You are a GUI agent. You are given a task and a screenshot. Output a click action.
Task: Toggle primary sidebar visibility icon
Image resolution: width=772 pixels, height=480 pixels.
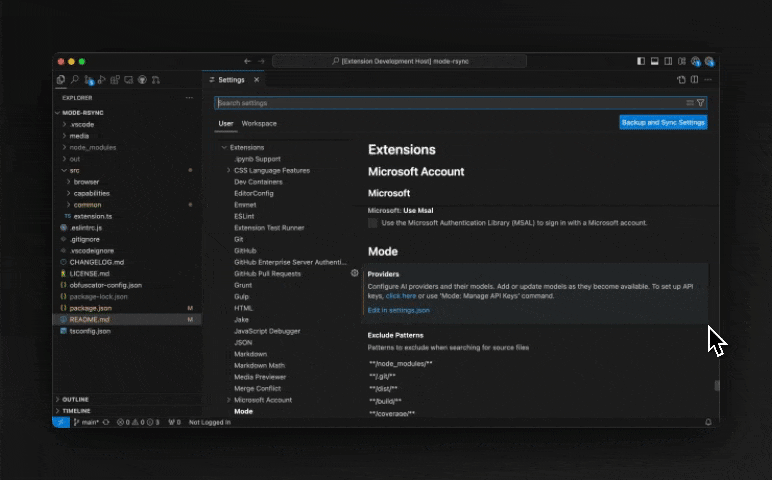coord(641,62)
